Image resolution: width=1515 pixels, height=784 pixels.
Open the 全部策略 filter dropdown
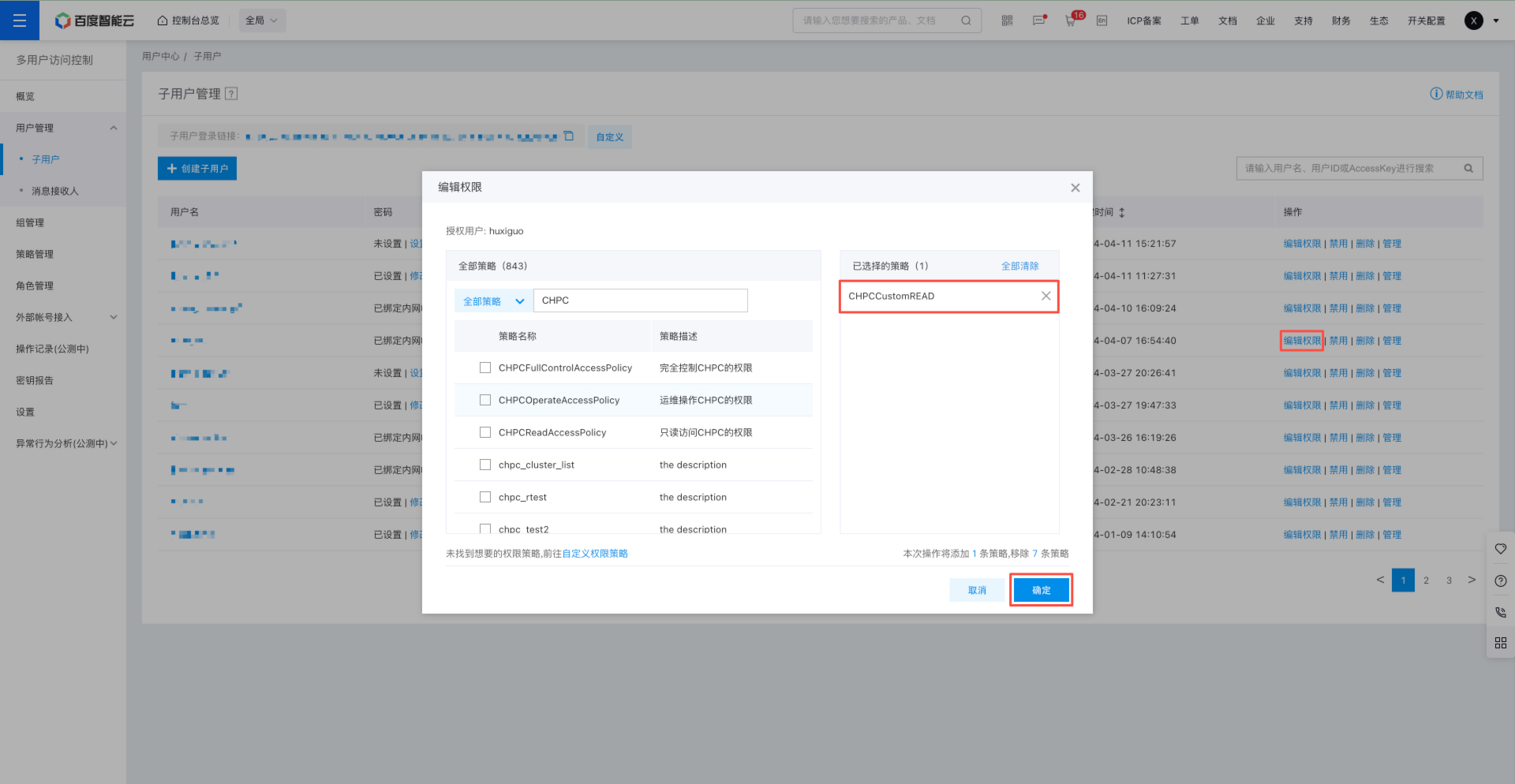coord(493,301)
